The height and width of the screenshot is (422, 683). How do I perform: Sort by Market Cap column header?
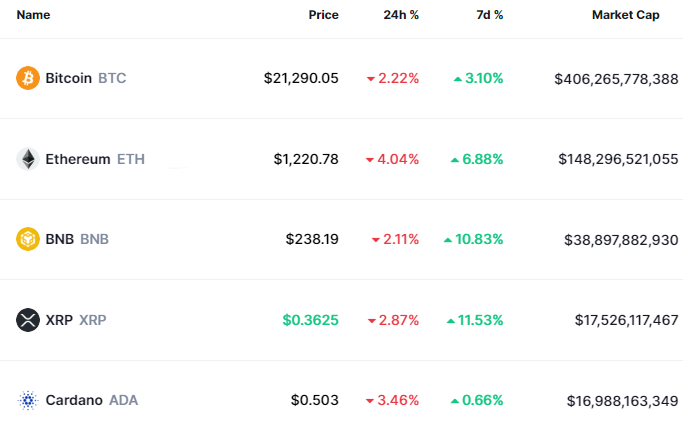coord(625,15)
